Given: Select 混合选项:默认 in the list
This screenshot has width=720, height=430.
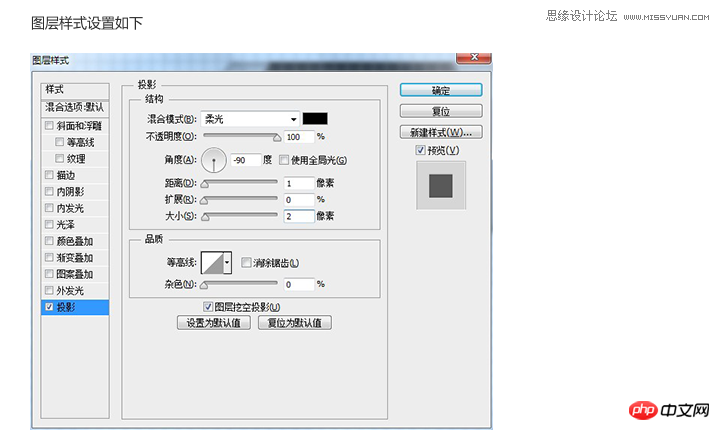Looking at the screenshot, I should [x=75, y=108].
